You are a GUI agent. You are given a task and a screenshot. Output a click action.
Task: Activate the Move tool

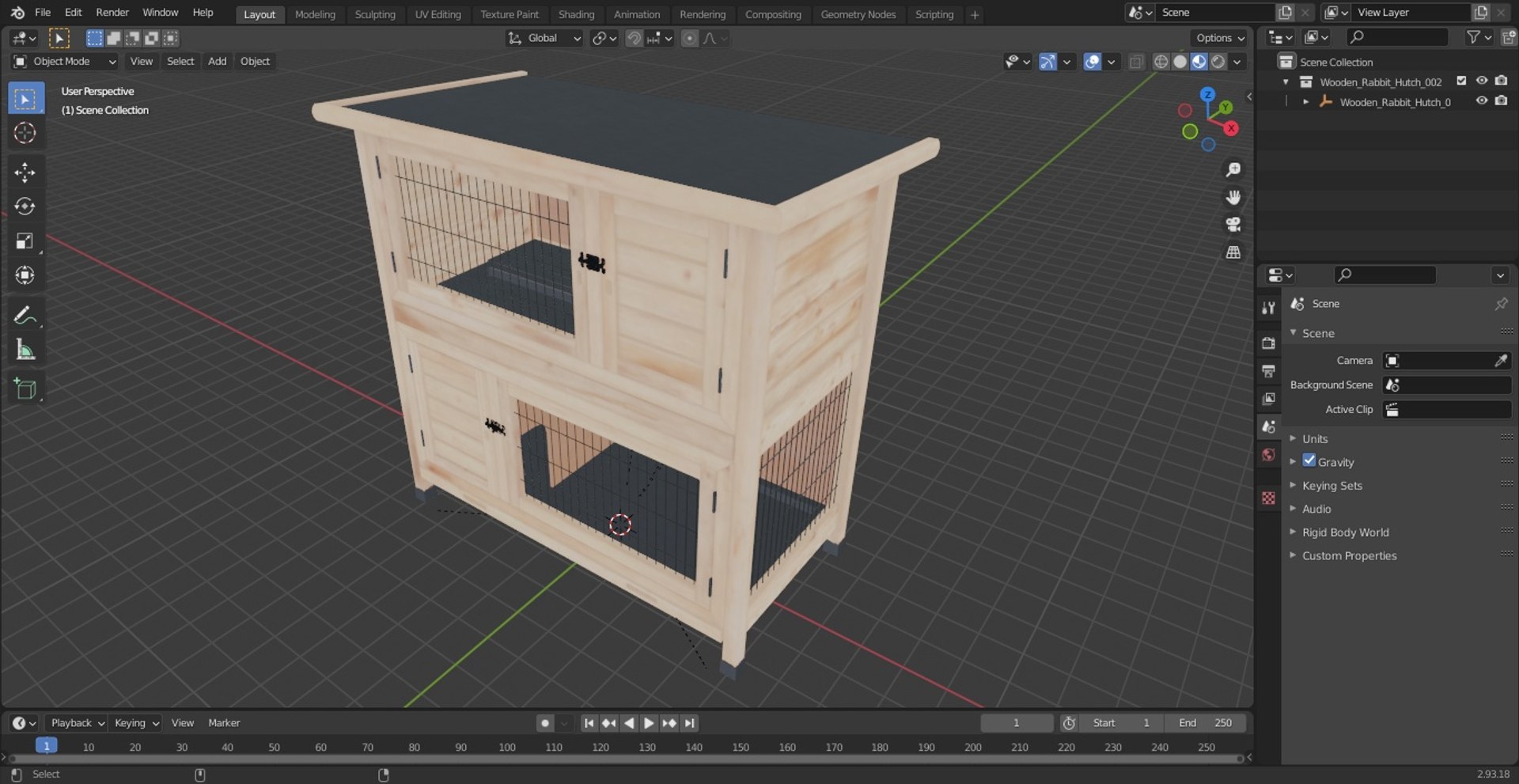[x=25, y=172]
